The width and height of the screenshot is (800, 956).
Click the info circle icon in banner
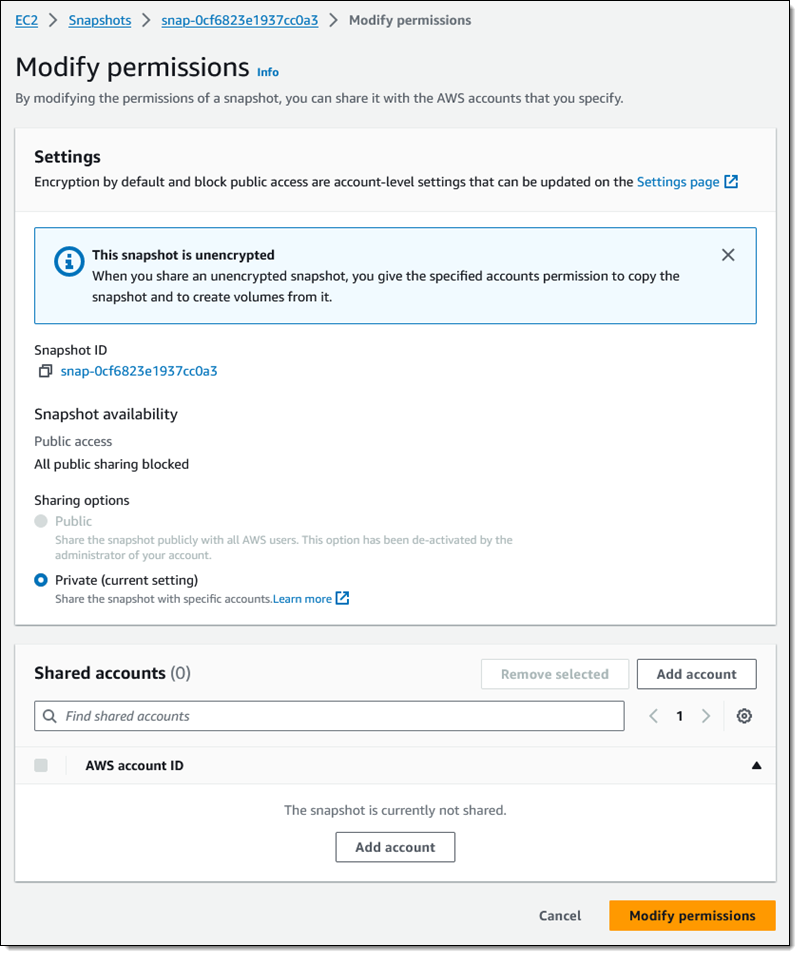tap(69, 262)
